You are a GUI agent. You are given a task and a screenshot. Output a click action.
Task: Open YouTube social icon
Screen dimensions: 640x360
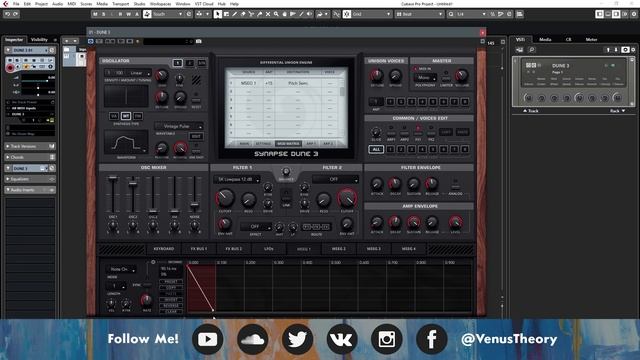click(207, 339)
